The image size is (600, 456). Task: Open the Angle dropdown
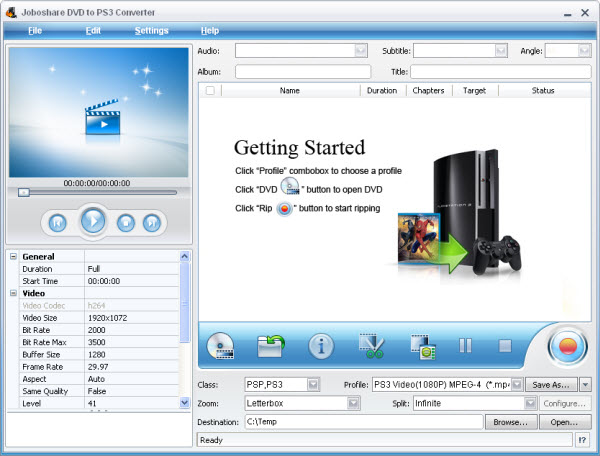[584, 50]
